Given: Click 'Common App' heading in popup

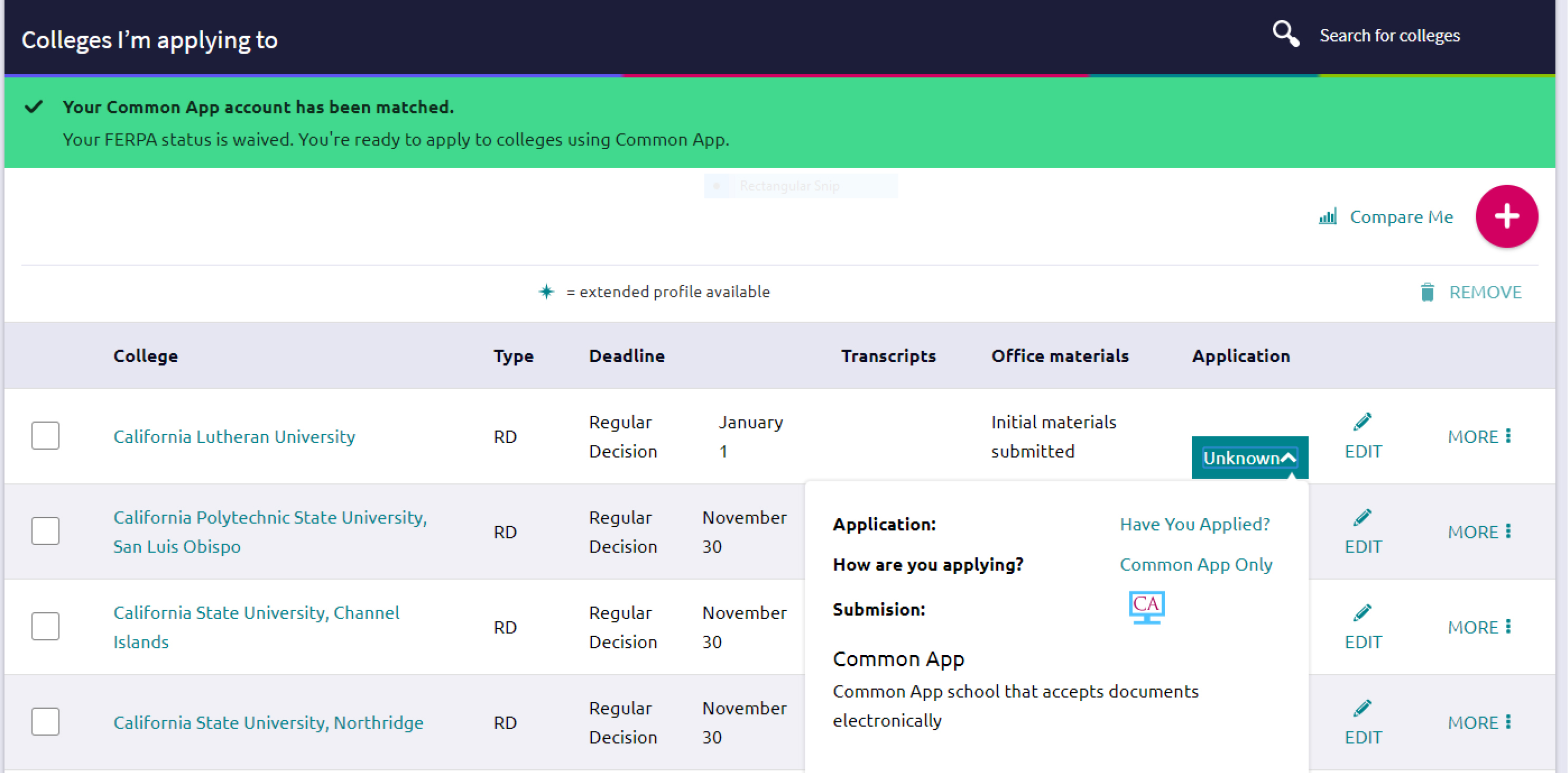Looking at the screenshot, I should coord(898,659).
